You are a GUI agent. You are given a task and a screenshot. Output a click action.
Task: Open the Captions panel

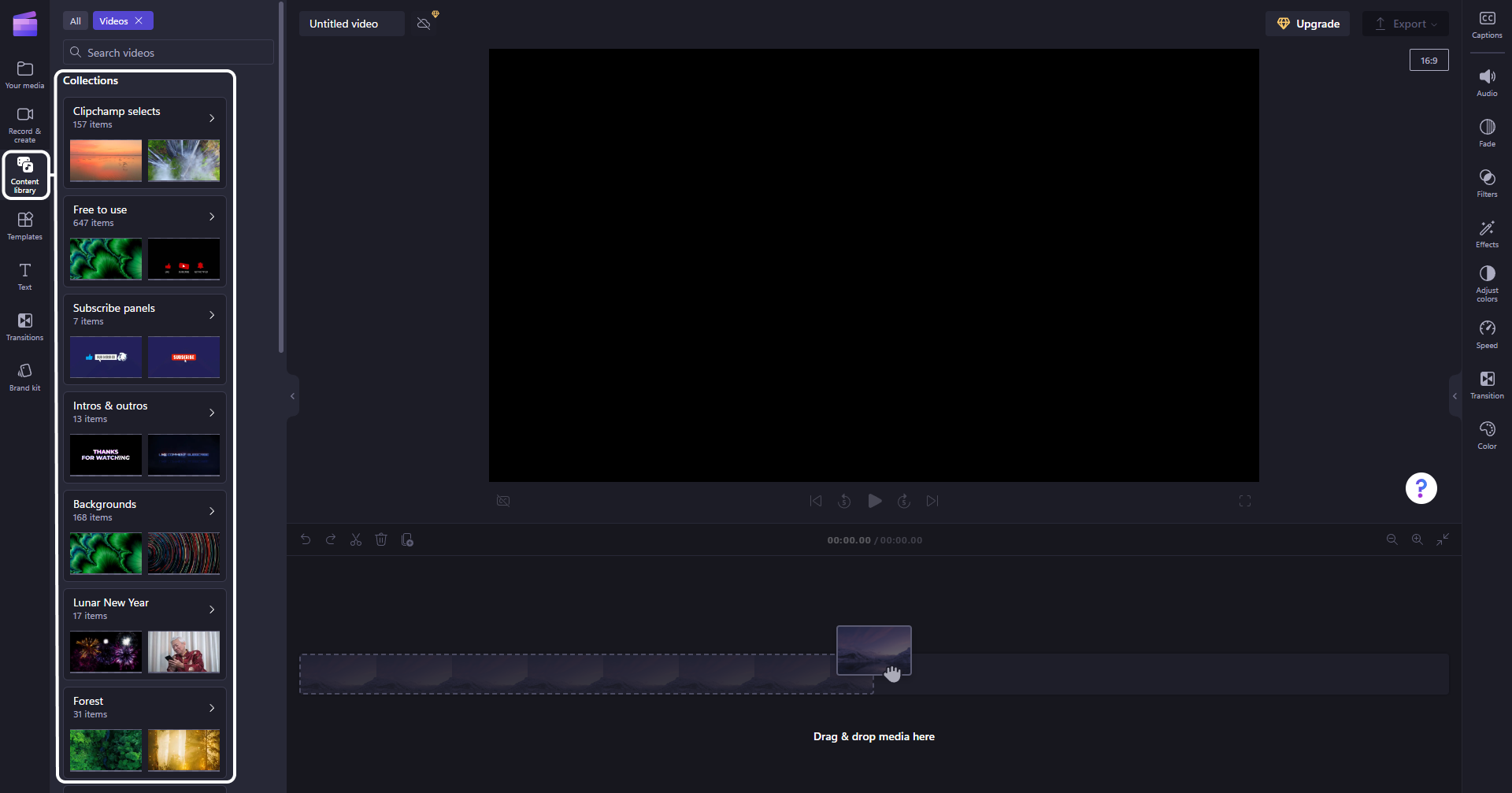tap(1486, 24)
